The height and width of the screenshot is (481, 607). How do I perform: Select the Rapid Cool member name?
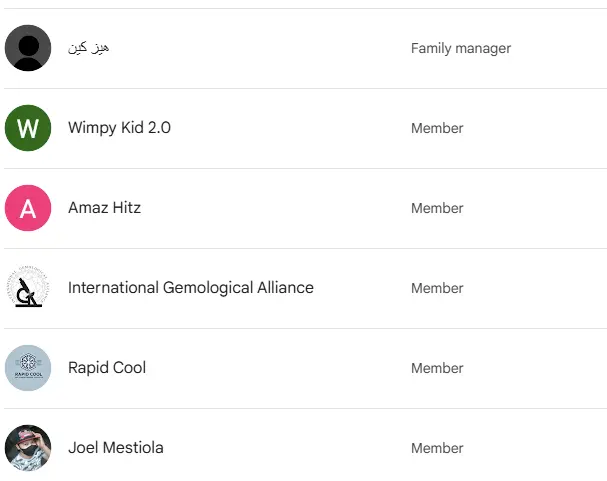[107, 368]
